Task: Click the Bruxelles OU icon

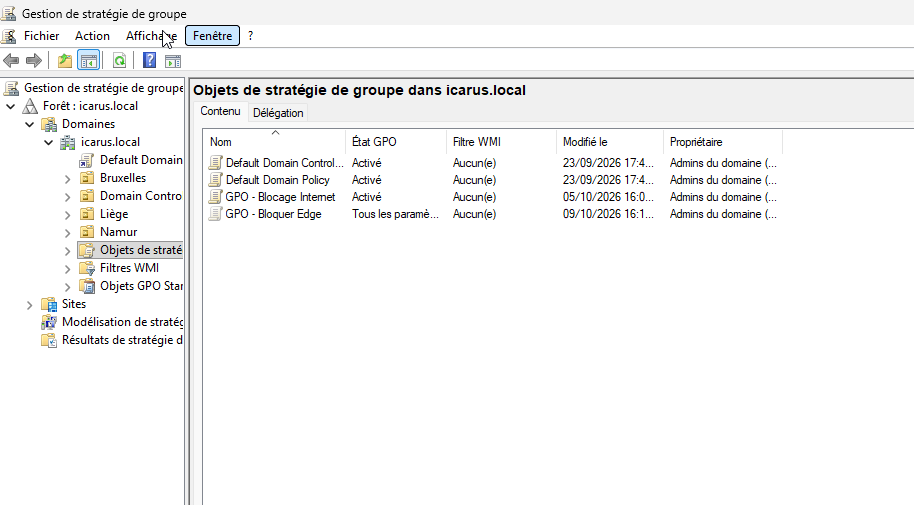Action: pos(87,178)
